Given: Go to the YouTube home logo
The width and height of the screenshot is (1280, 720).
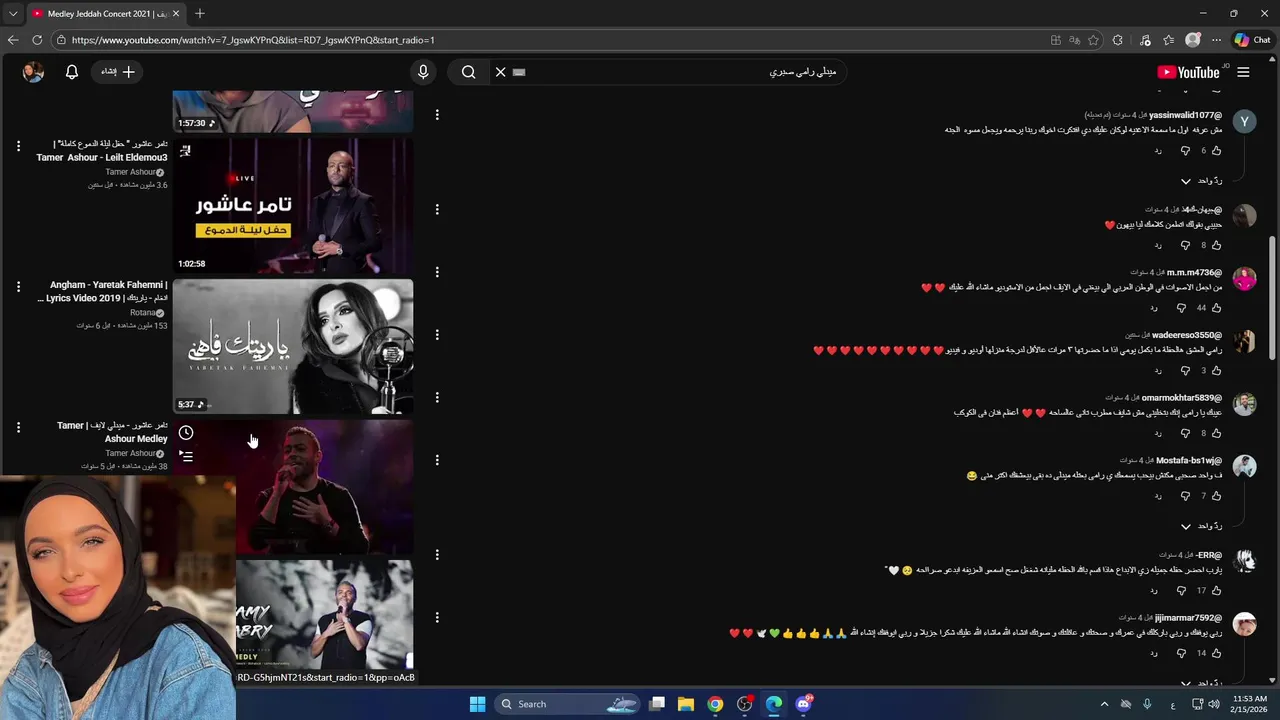Looking at the screenshot, I should [x=1188, y=72].
